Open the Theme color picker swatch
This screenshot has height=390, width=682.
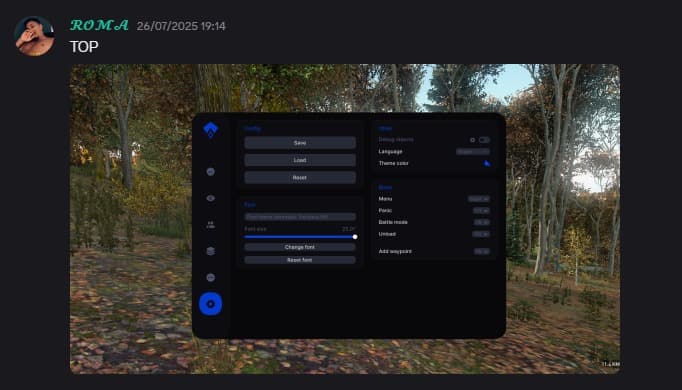pos(487,163)
